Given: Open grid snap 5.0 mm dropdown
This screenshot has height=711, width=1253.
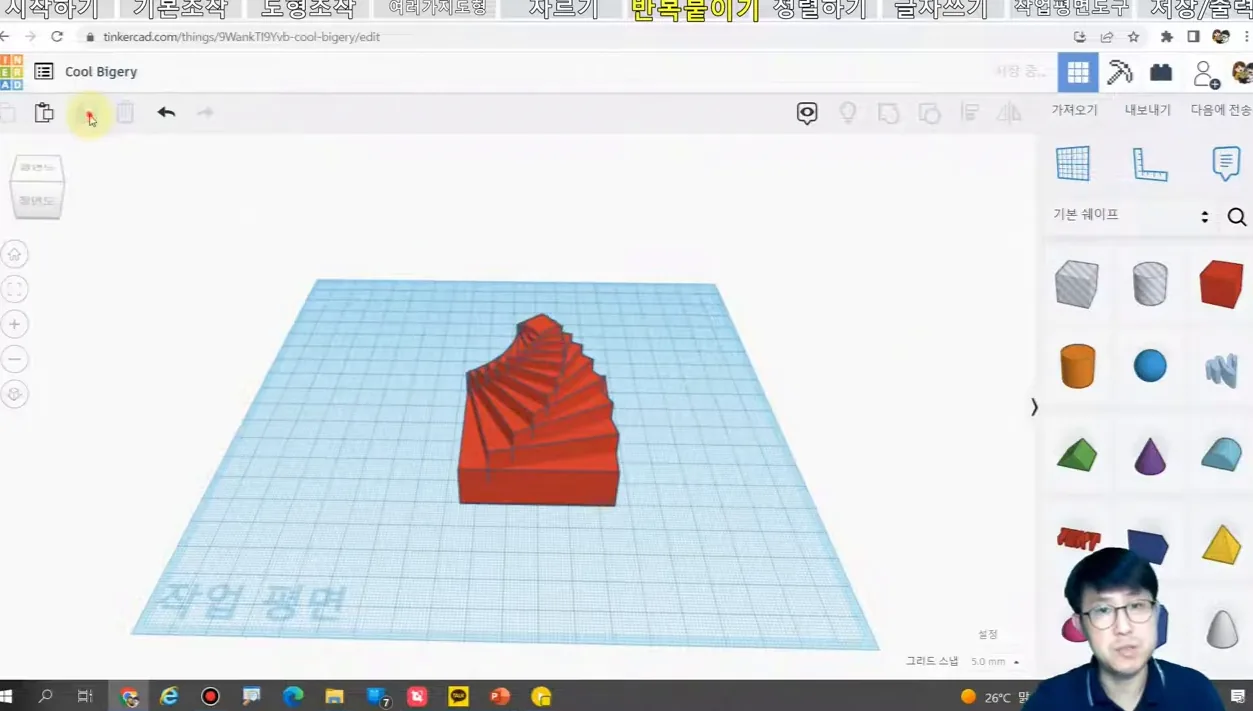Looking at the screenshot, I should click(995, 662).
